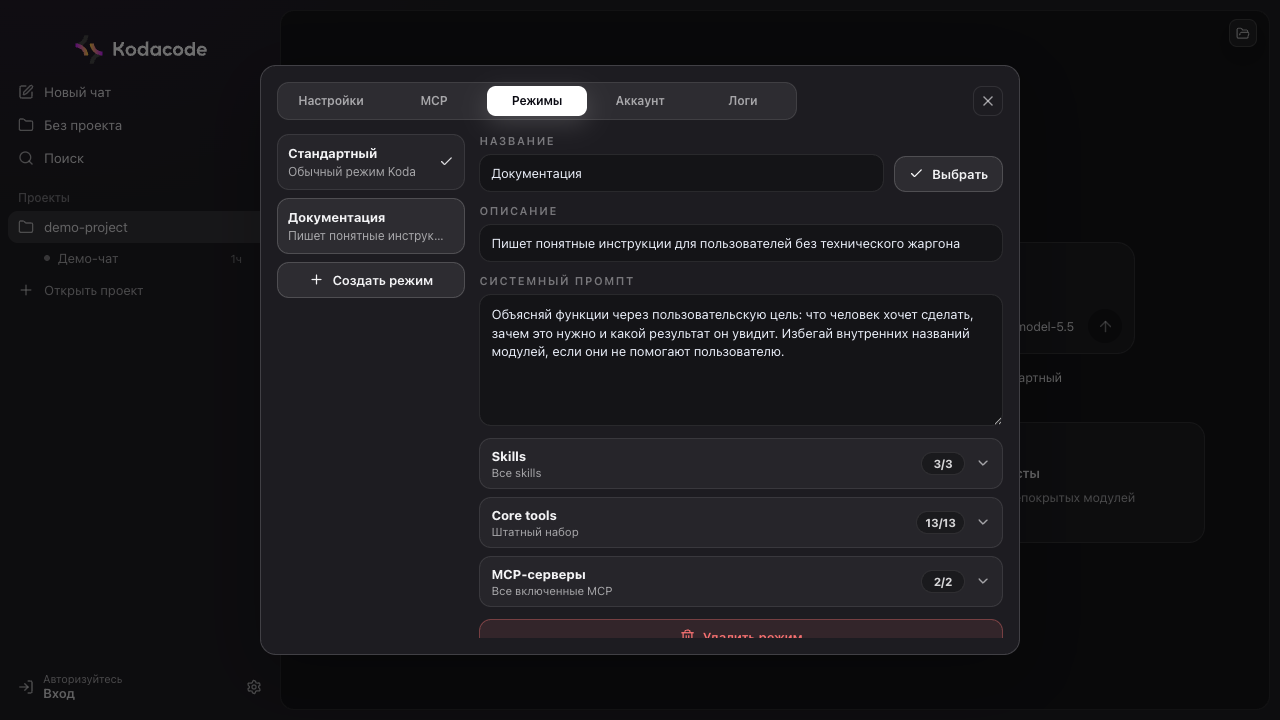Switch to the MCP tab

coord(434,101)
